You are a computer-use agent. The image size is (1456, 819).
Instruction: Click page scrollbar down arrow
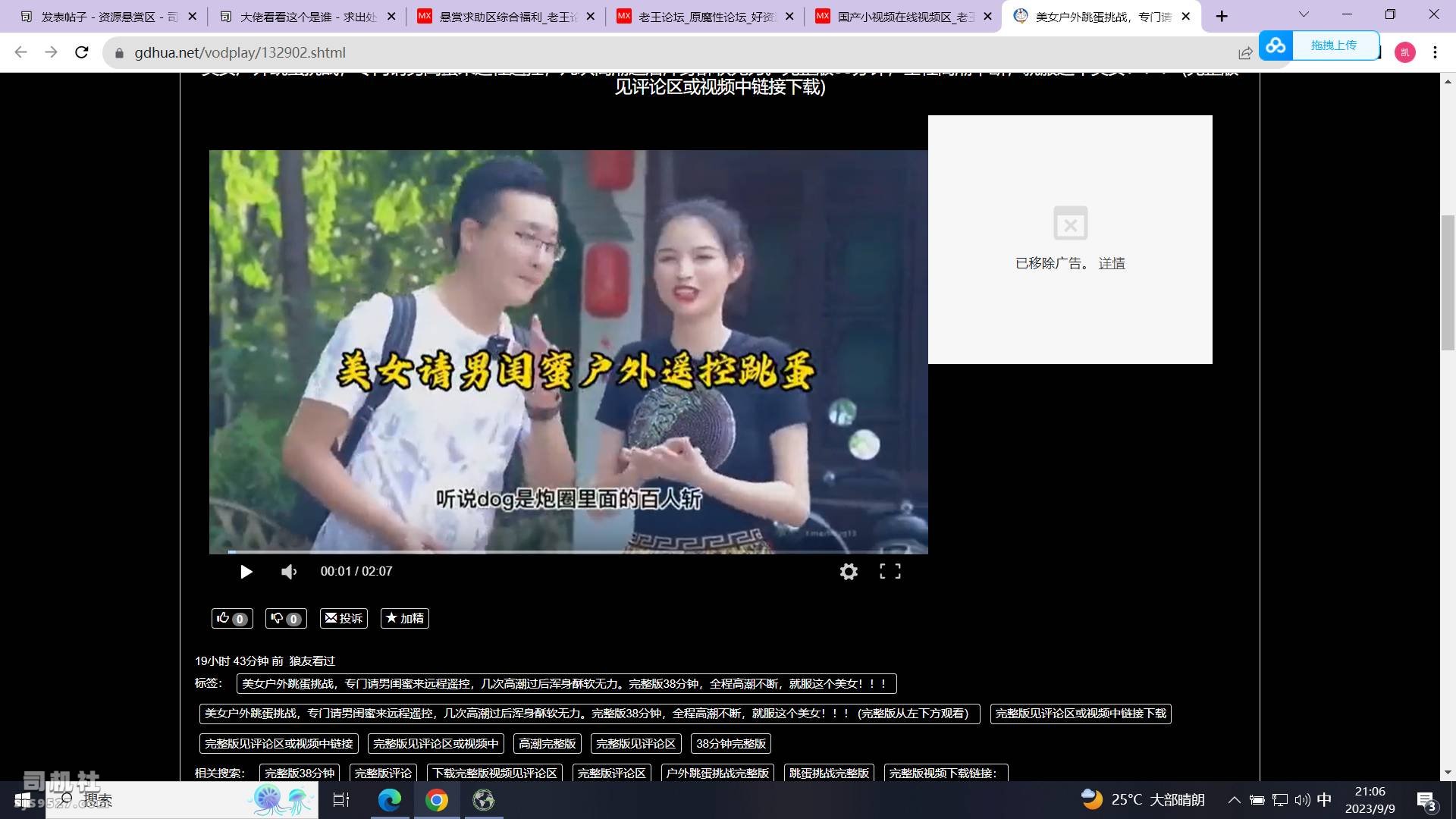(1448, 773)
